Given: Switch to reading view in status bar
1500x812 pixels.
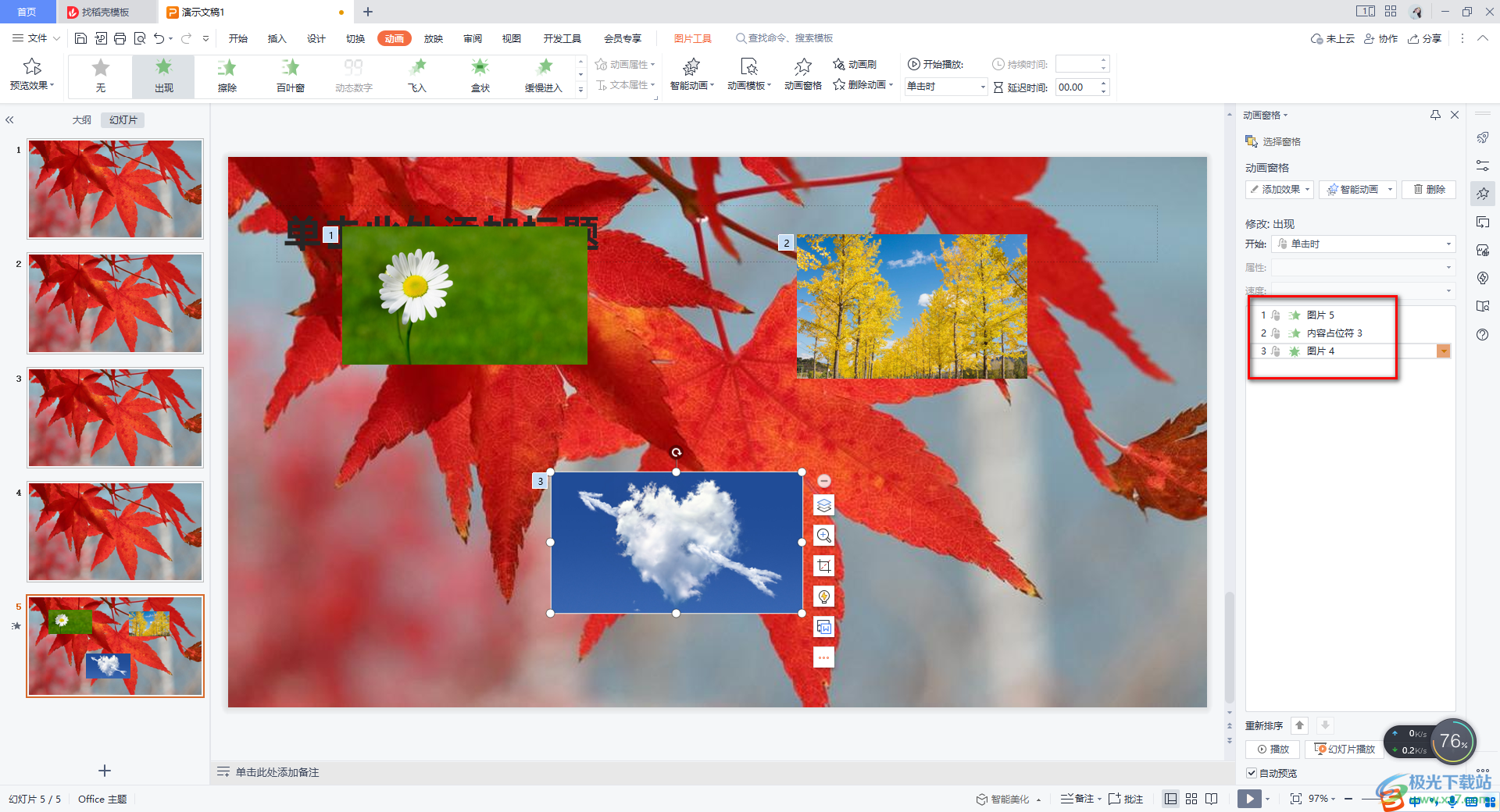Looking at the screenshot, I should click(1211, 799).
